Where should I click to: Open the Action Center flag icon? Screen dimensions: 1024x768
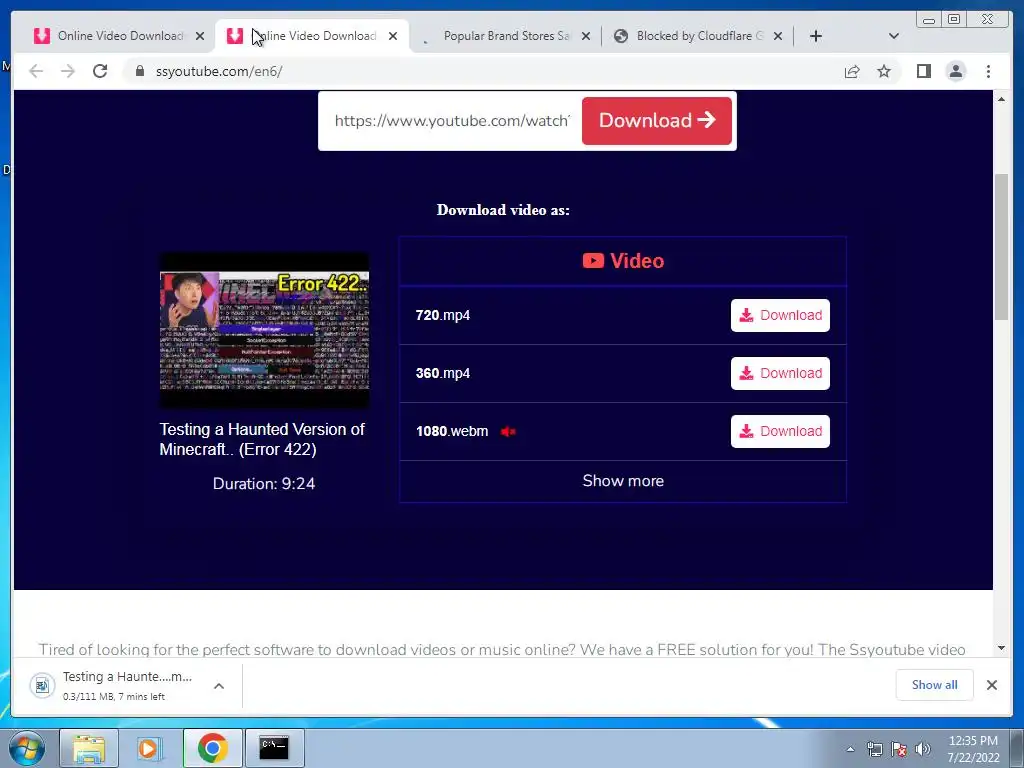[899, 749]
